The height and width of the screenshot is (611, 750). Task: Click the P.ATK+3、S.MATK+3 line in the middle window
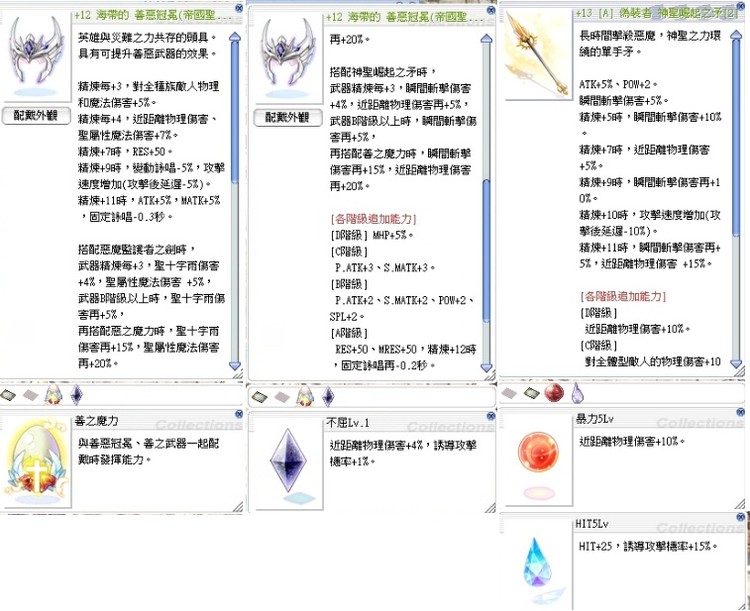coord(385,268)
